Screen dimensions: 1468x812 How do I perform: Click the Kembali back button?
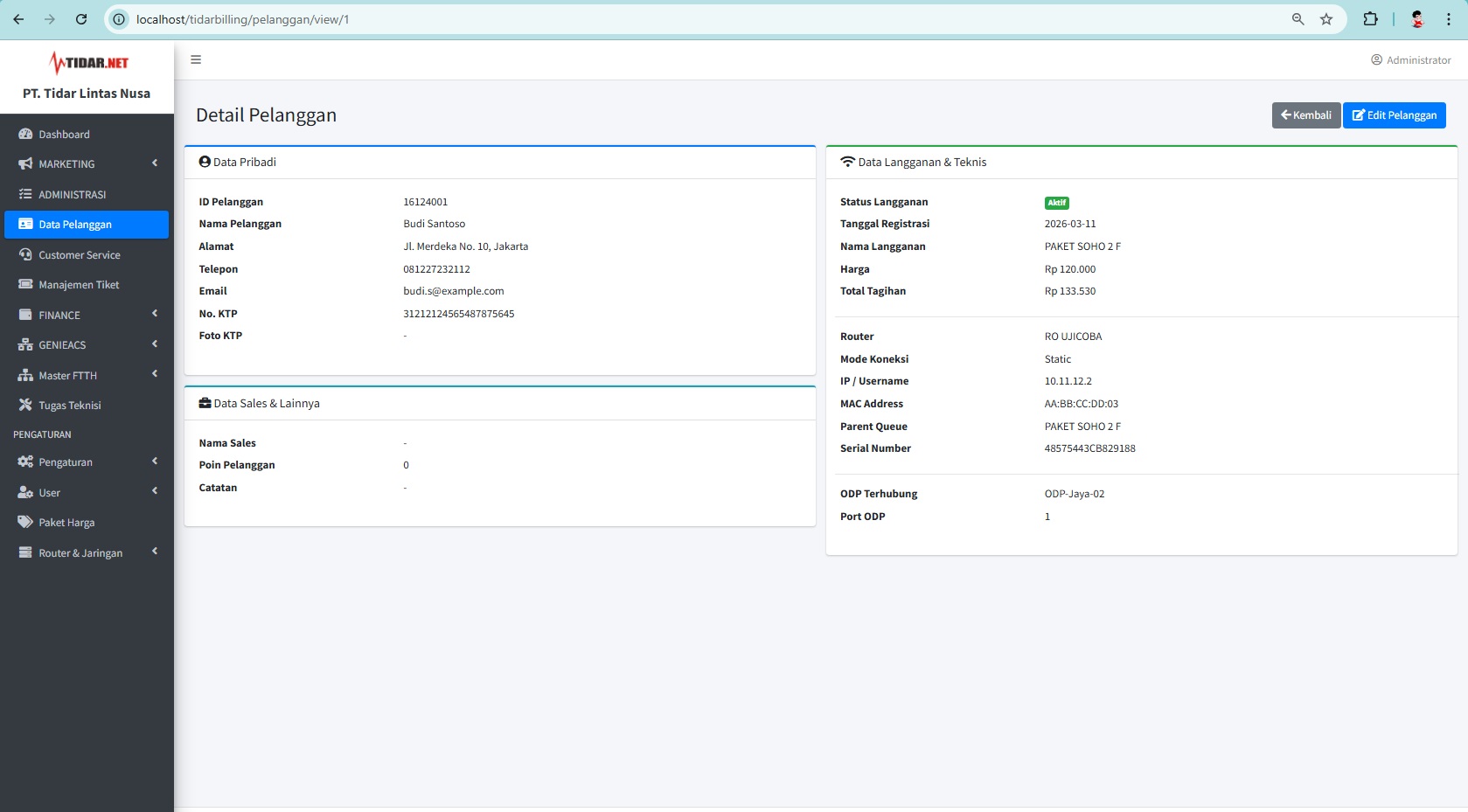[1306, 115]
